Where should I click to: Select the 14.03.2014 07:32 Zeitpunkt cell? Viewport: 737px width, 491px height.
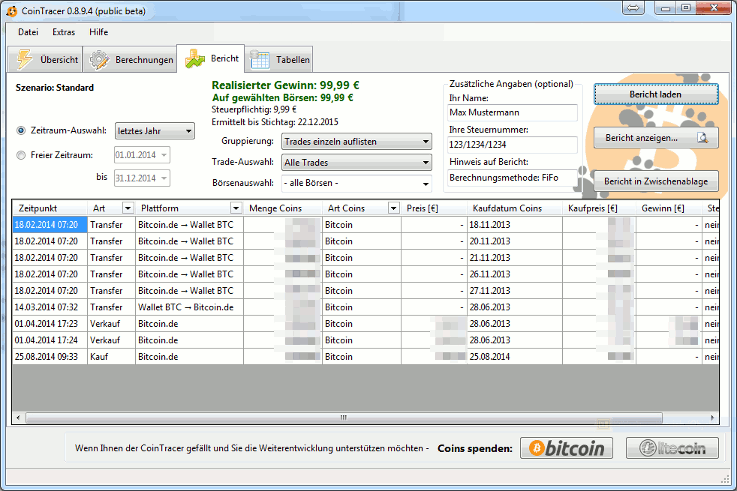tap(50, 307)
